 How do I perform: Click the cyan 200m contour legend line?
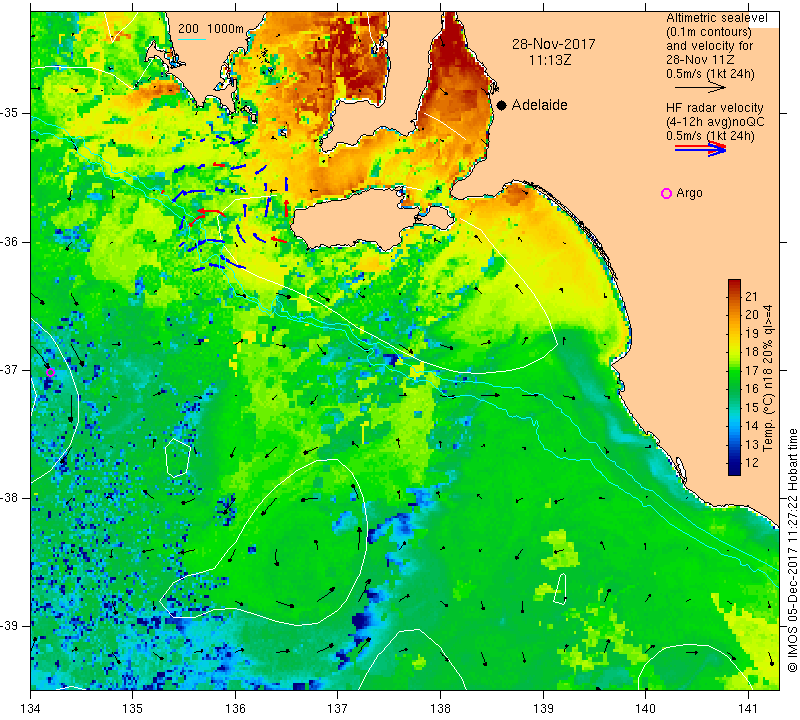click(x=192, y=39)
